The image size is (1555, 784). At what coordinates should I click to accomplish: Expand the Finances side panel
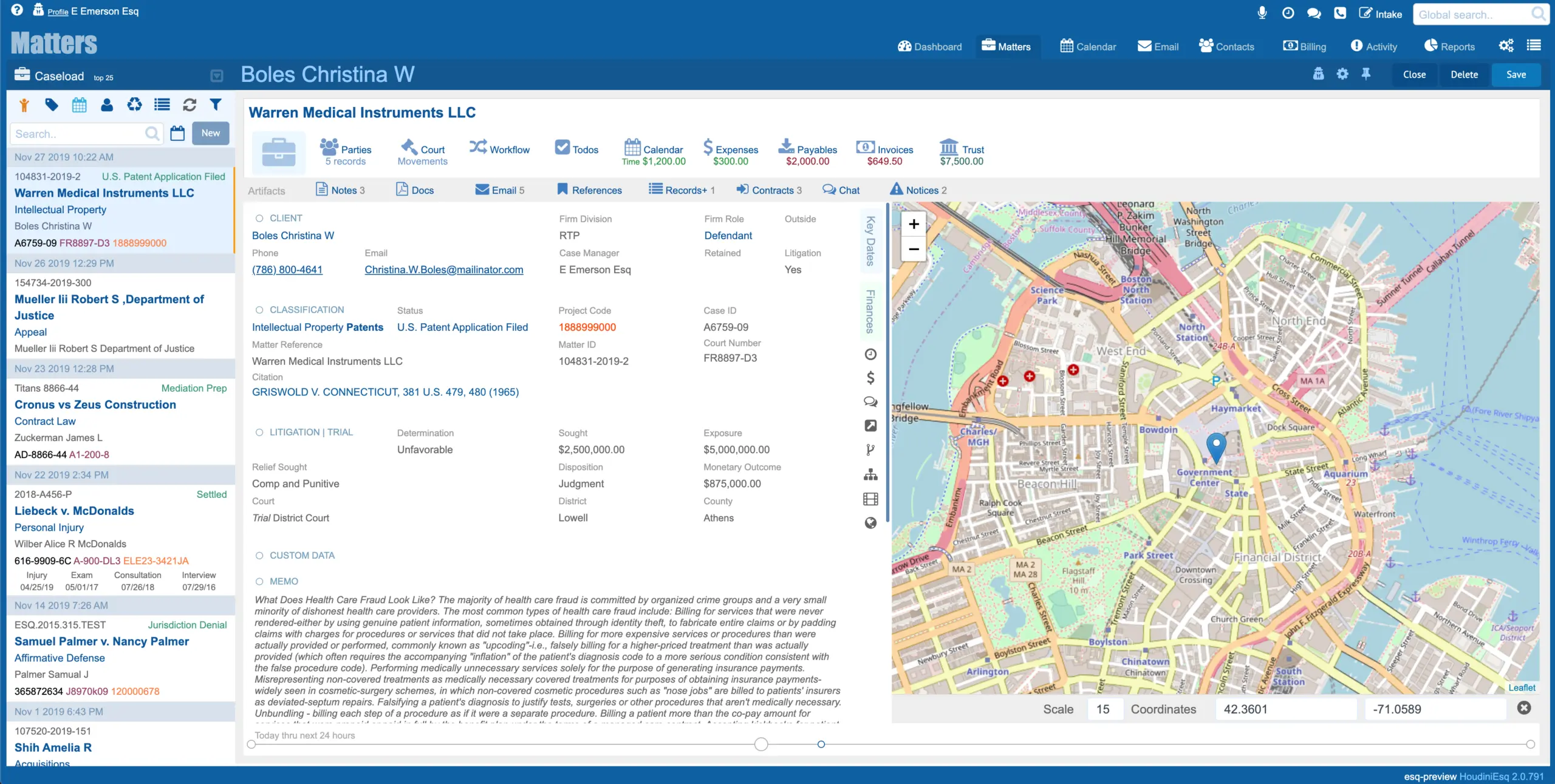870,312
